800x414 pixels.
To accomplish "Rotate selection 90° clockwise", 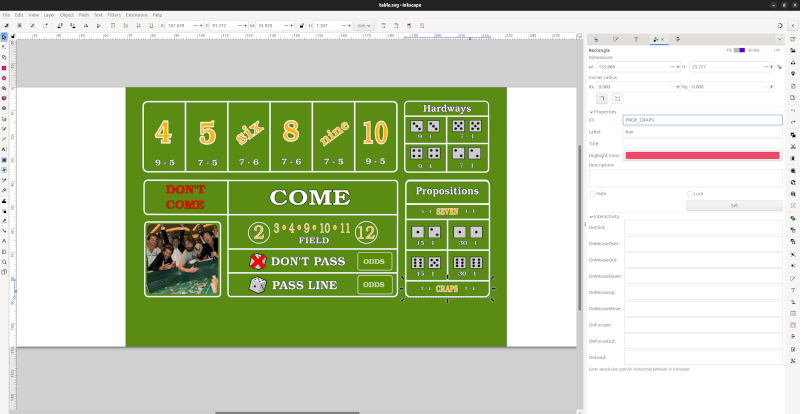I will (73, 25).
